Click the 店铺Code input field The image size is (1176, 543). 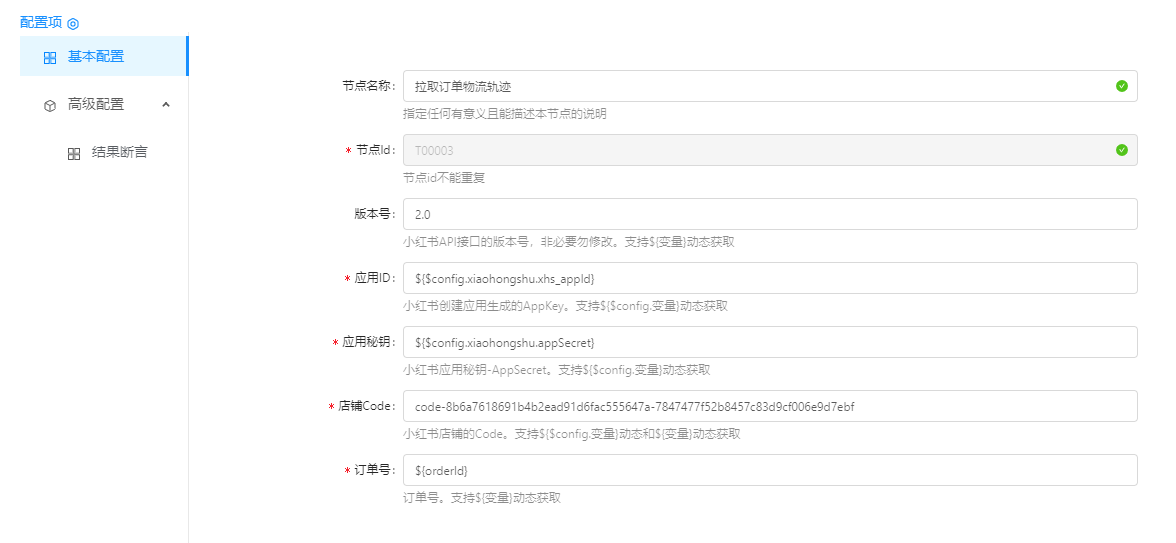point(770,406)
